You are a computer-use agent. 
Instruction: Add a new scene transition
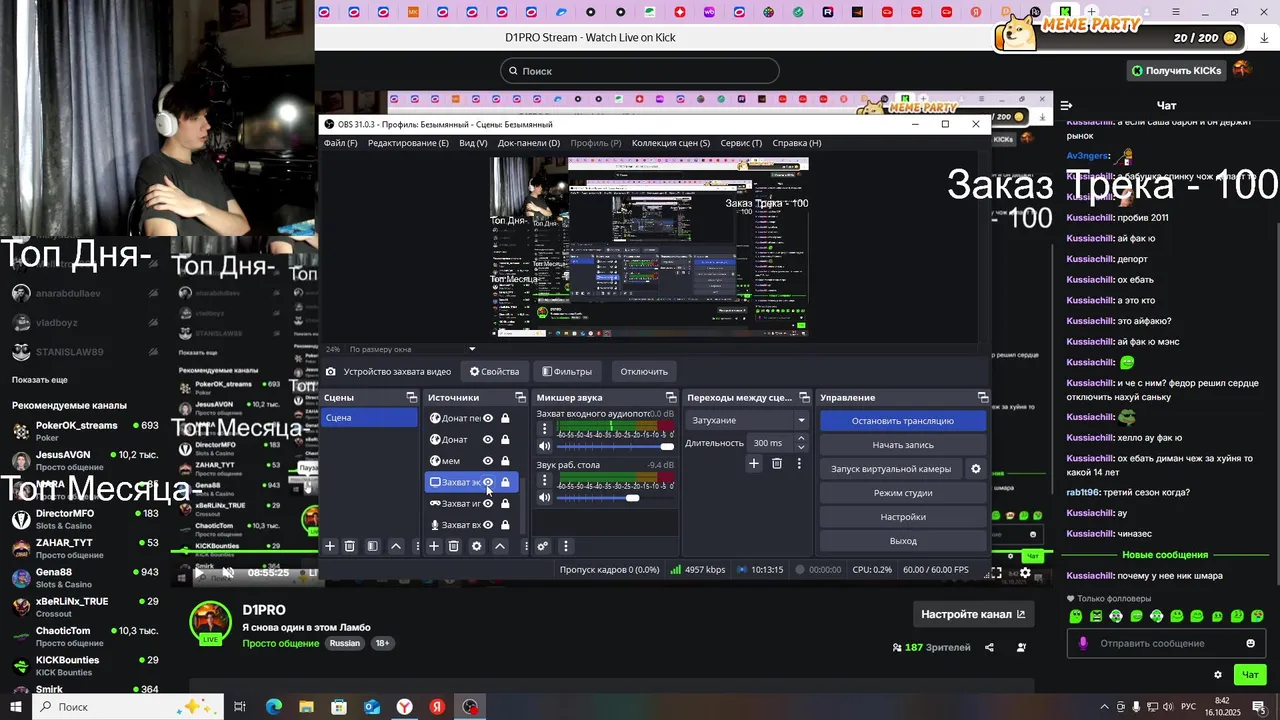(754, 463)
